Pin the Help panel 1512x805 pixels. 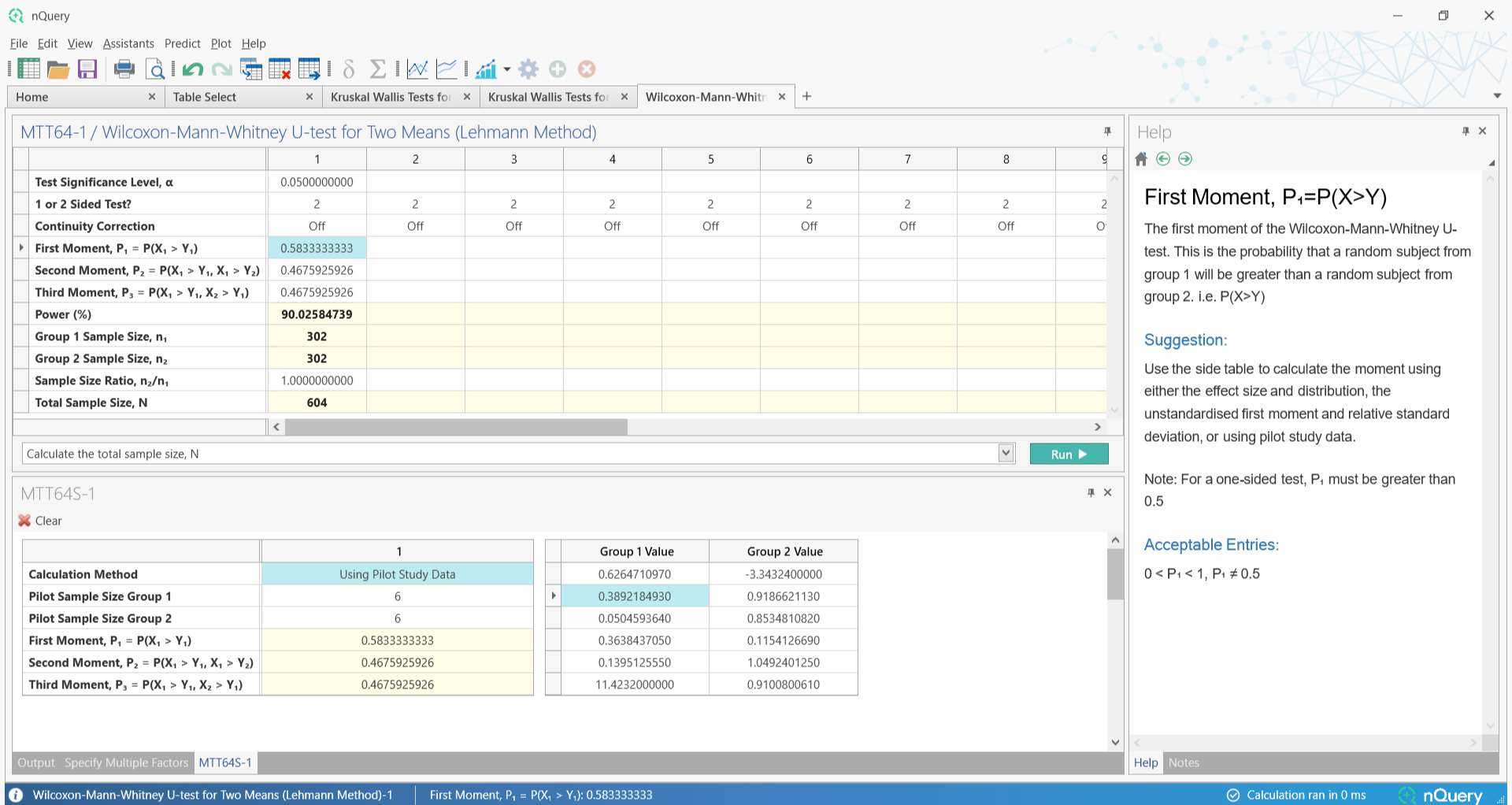tap(1466, 131)
